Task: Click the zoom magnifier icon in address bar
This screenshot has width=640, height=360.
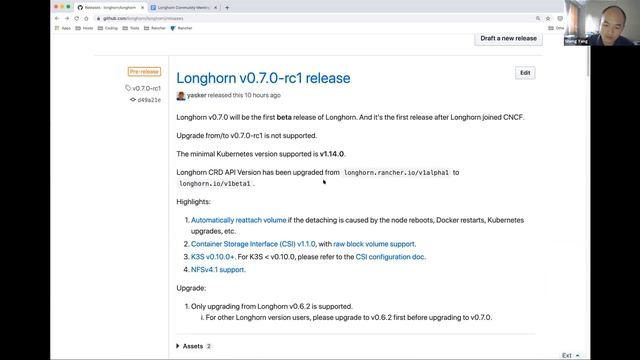Action: pyautogui.click(x=538, y=18)
